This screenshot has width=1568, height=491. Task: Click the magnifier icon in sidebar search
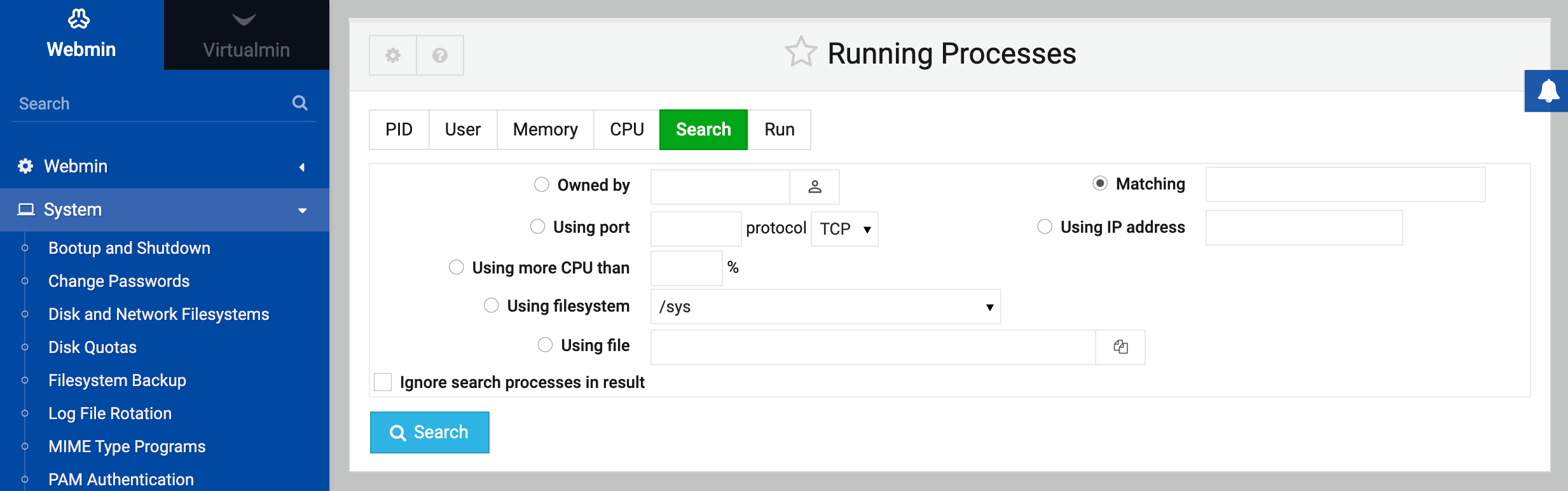(299, 103)
